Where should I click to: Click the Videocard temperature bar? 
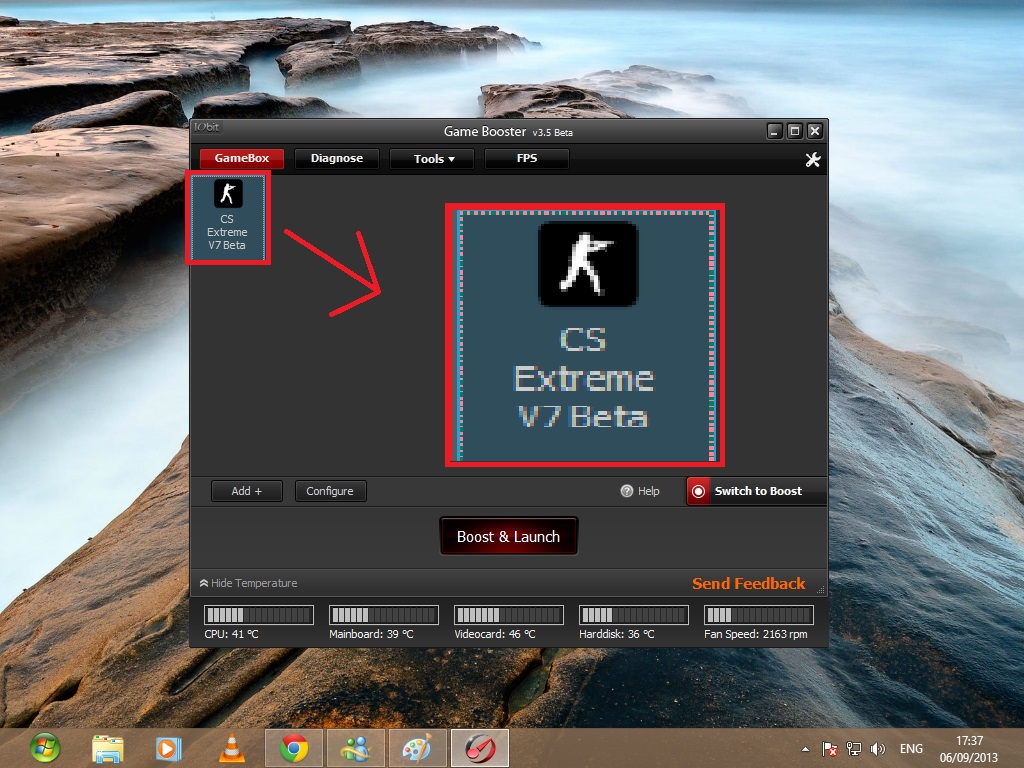point(509,615)
